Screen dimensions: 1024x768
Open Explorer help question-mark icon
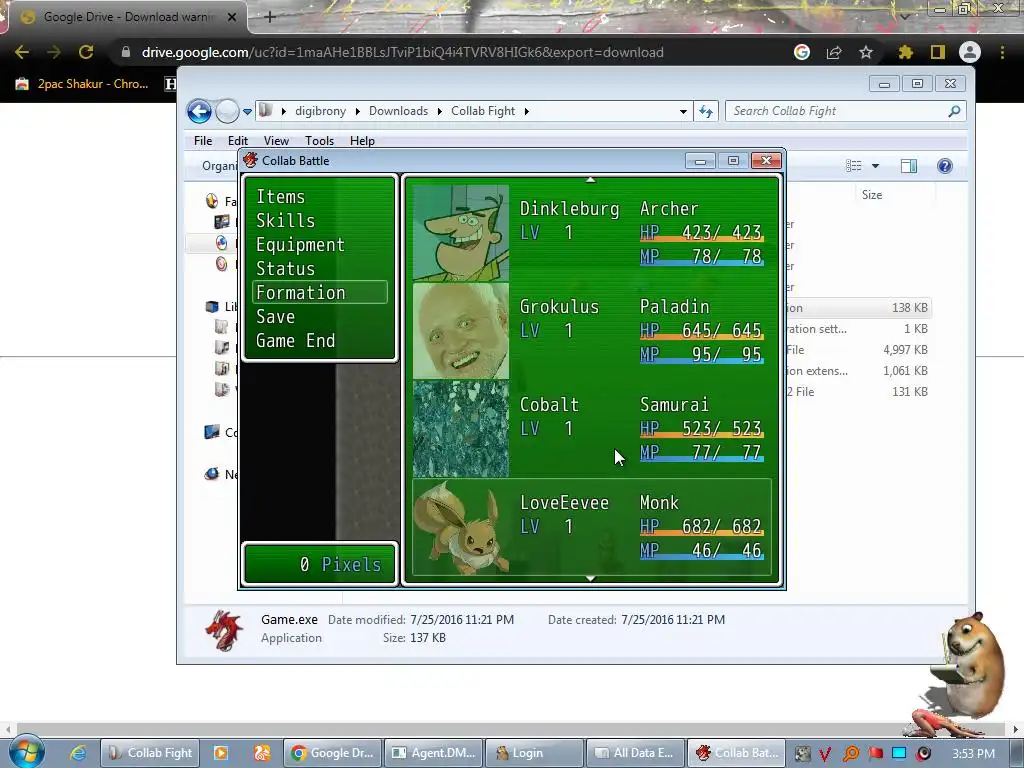pyautogui.click(x=944, y=166)
